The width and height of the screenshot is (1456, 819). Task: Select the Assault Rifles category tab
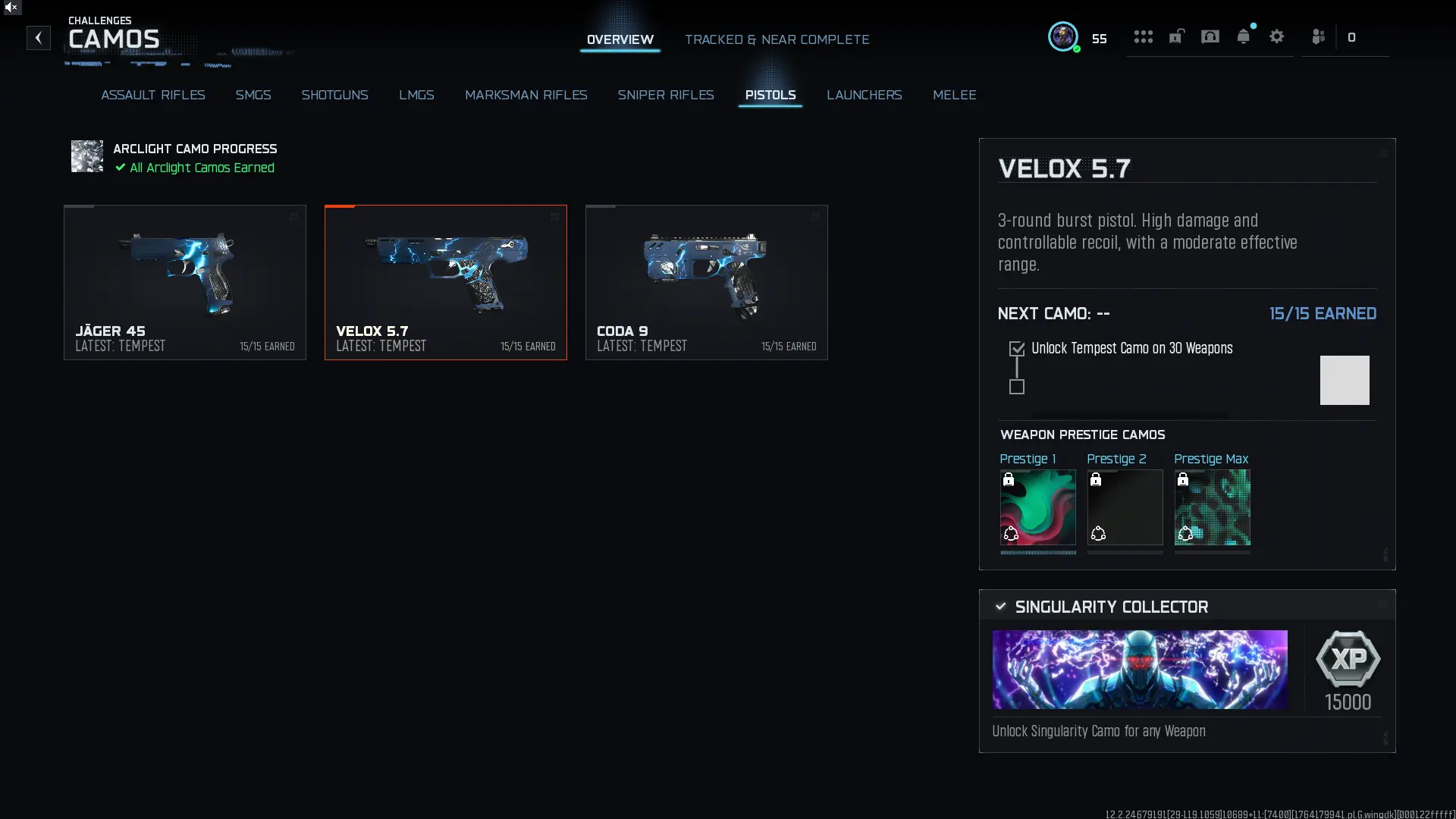[x=153, y=95]
